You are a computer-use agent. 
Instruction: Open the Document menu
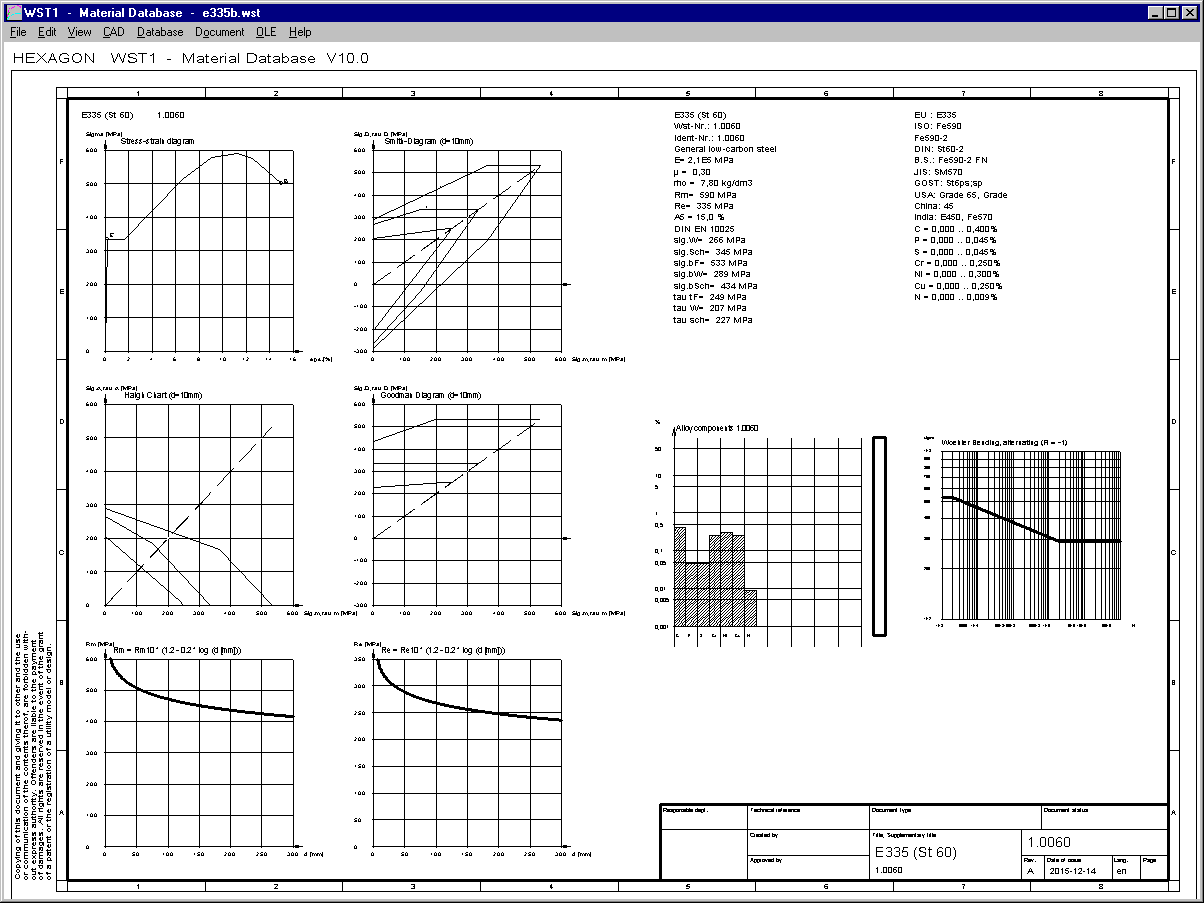pyautogui.click(x=219, y=32)
